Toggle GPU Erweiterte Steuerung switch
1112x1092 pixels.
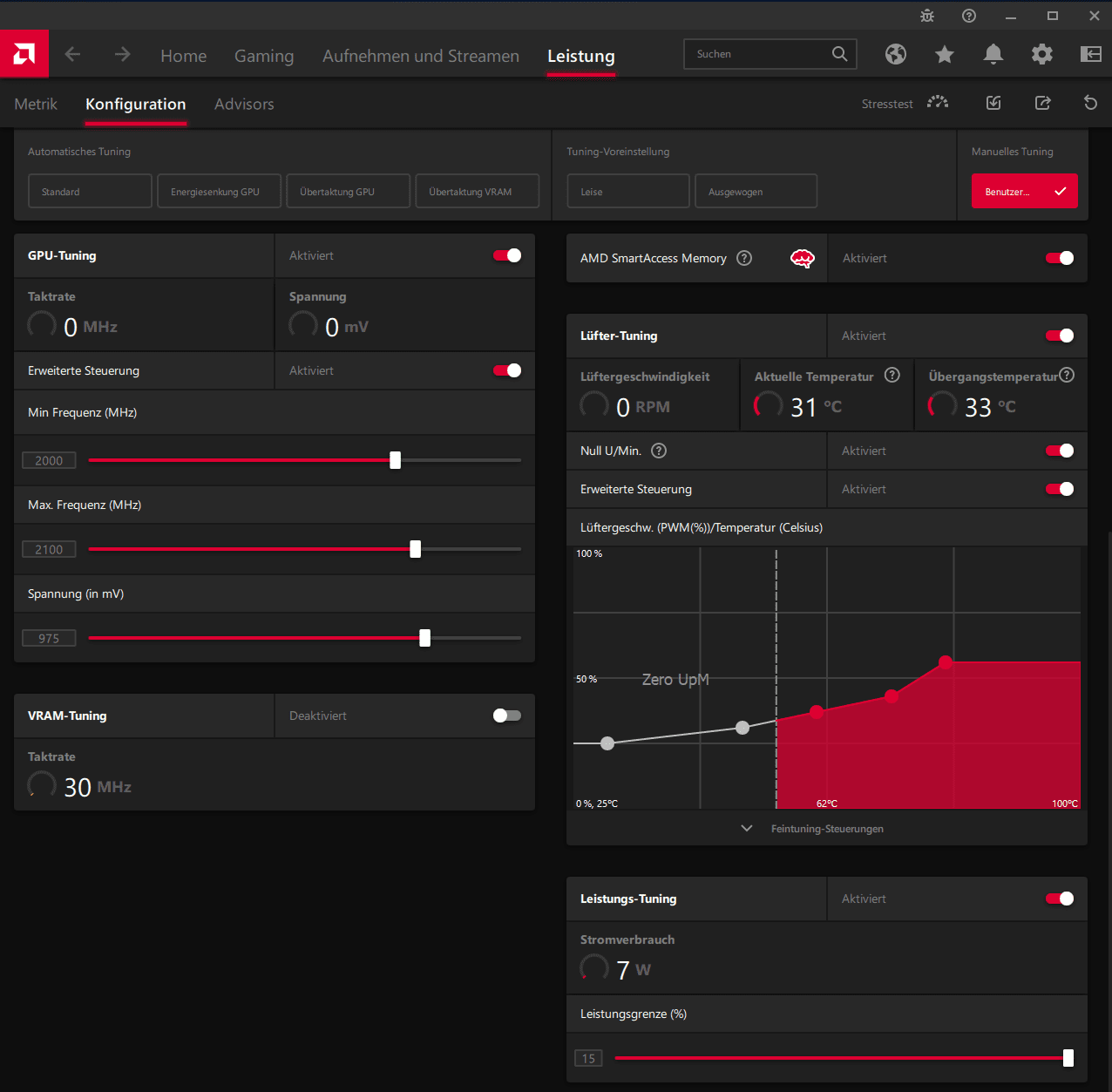coord(507,370)
